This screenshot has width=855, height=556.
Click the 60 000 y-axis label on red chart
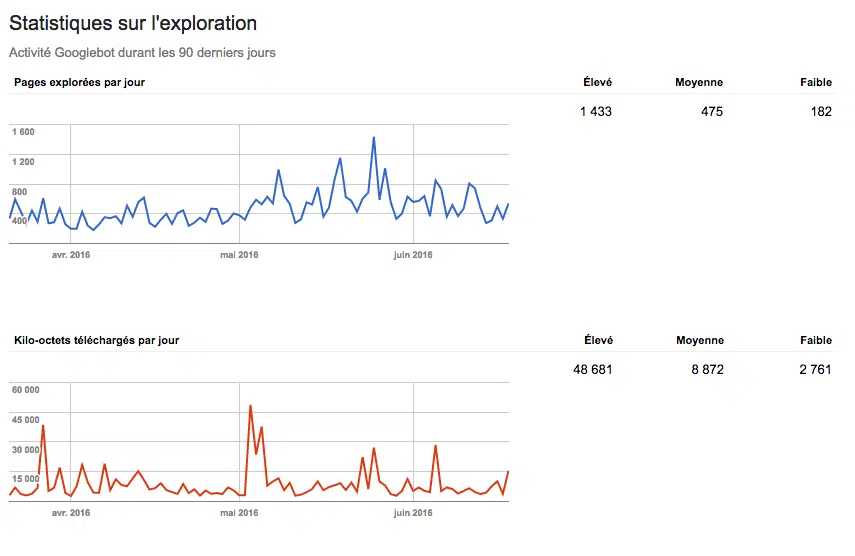tap(25, 390)
